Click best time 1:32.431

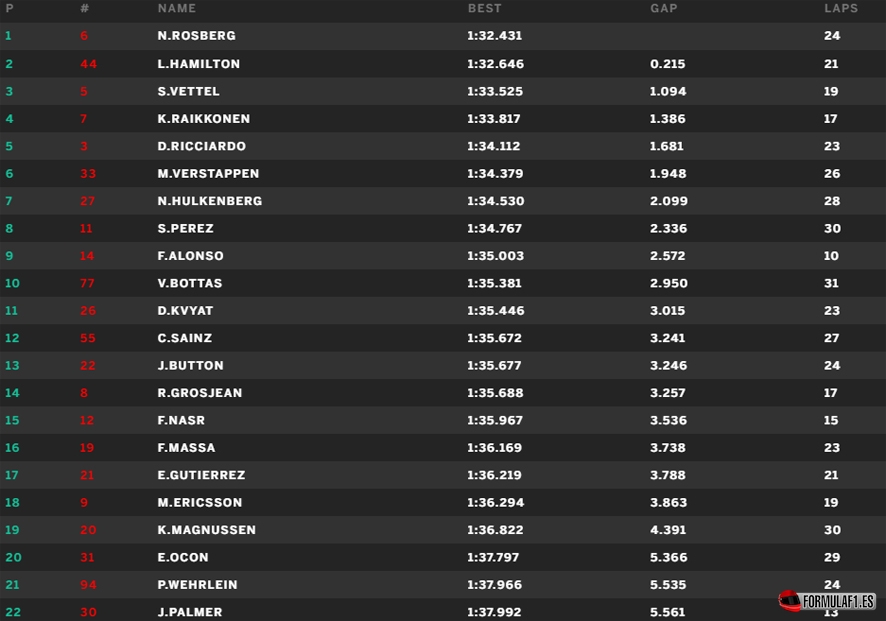(x=494, y=36)
